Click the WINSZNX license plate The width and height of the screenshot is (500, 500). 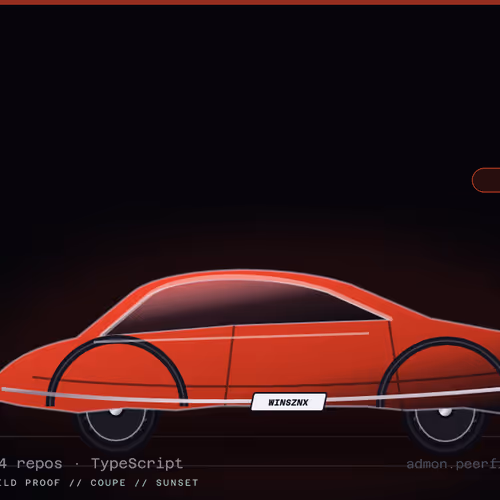(x=289, y=402)
